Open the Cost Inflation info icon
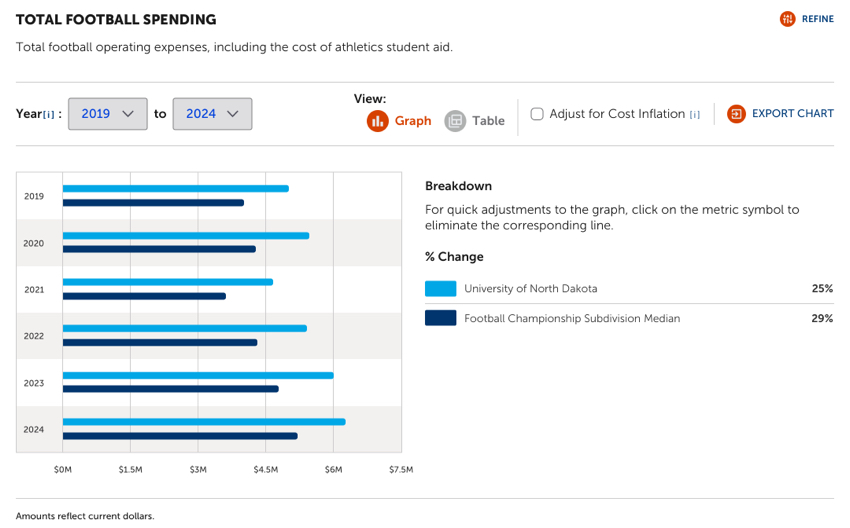850x528 pixels. (695, 115)
